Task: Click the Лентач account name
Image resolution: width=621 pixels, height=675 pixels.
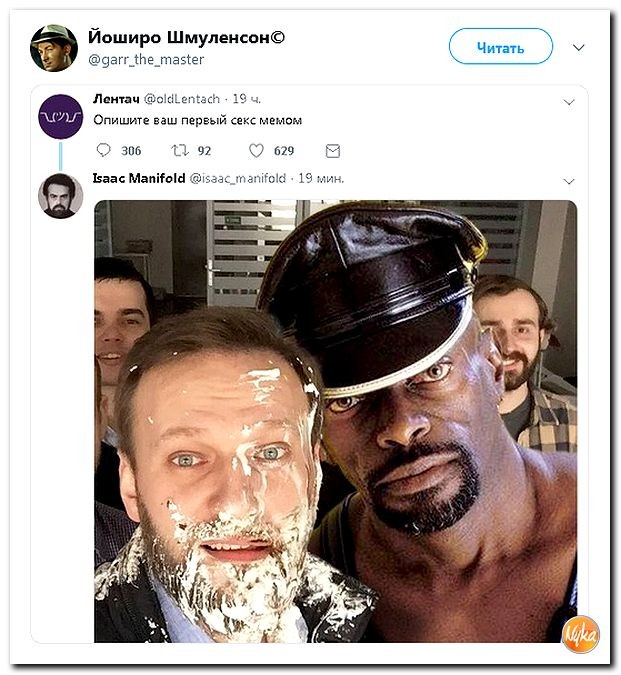Action: 117,99
